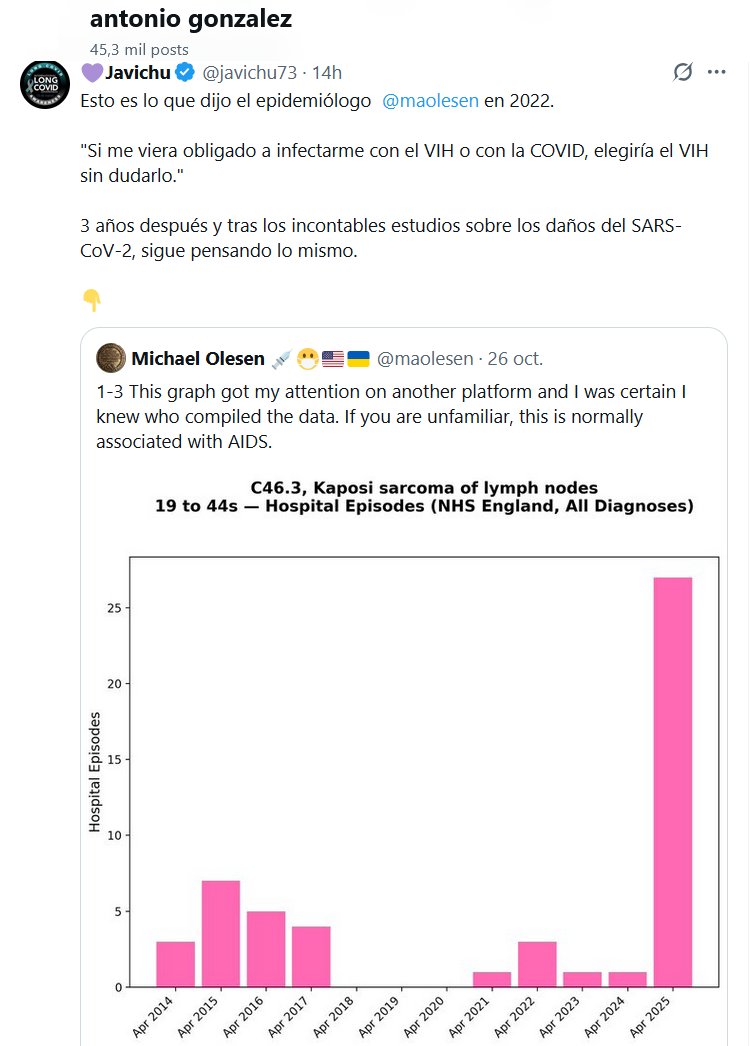Screen dimensions: 750x1046
Task: Click the syringe emoji after Michael Olesen
Action: [x=280, y=358]
